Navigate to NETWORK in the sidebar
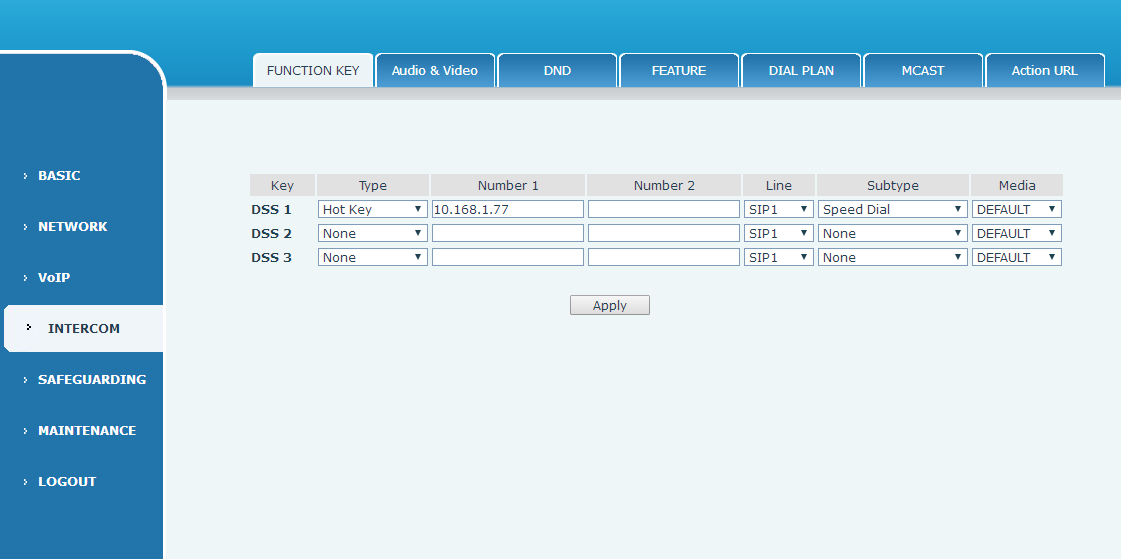Image resolution: width=1121 pixels, height=559 pixels. click(72, 227)
